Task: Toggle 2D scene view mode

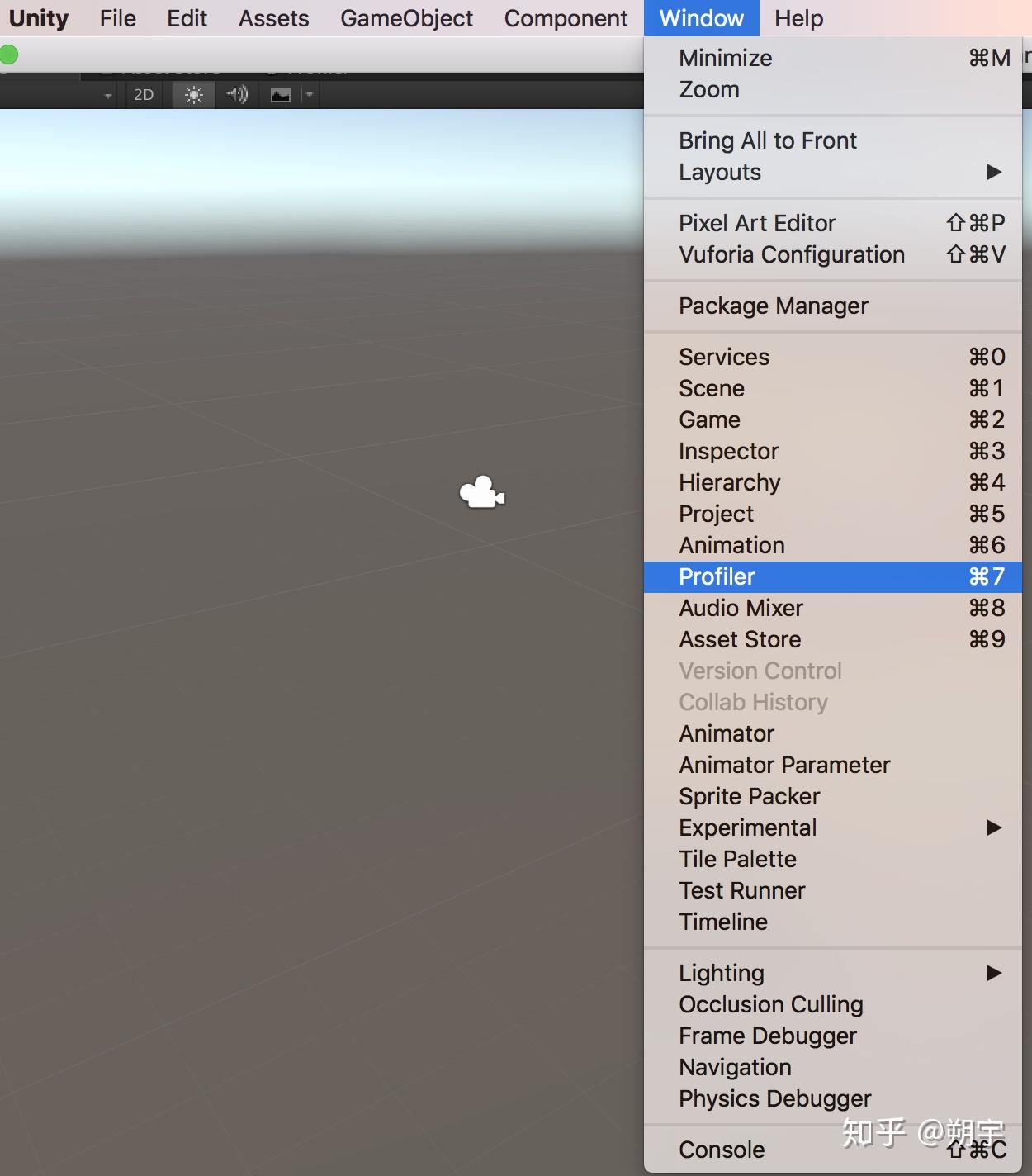Action: [144, 94]
